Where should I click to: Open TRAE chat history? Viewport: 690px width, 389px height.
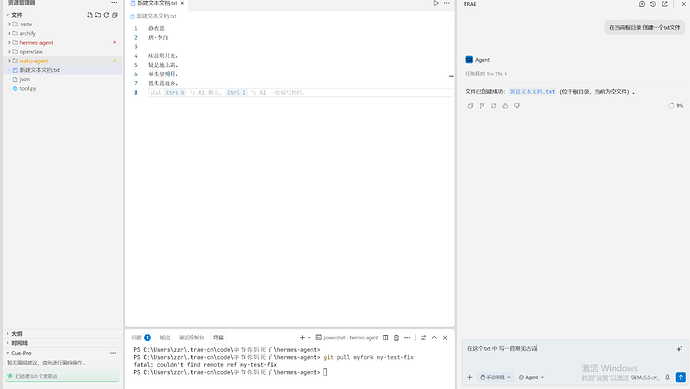pyautogui.click(x=653, y=4)
